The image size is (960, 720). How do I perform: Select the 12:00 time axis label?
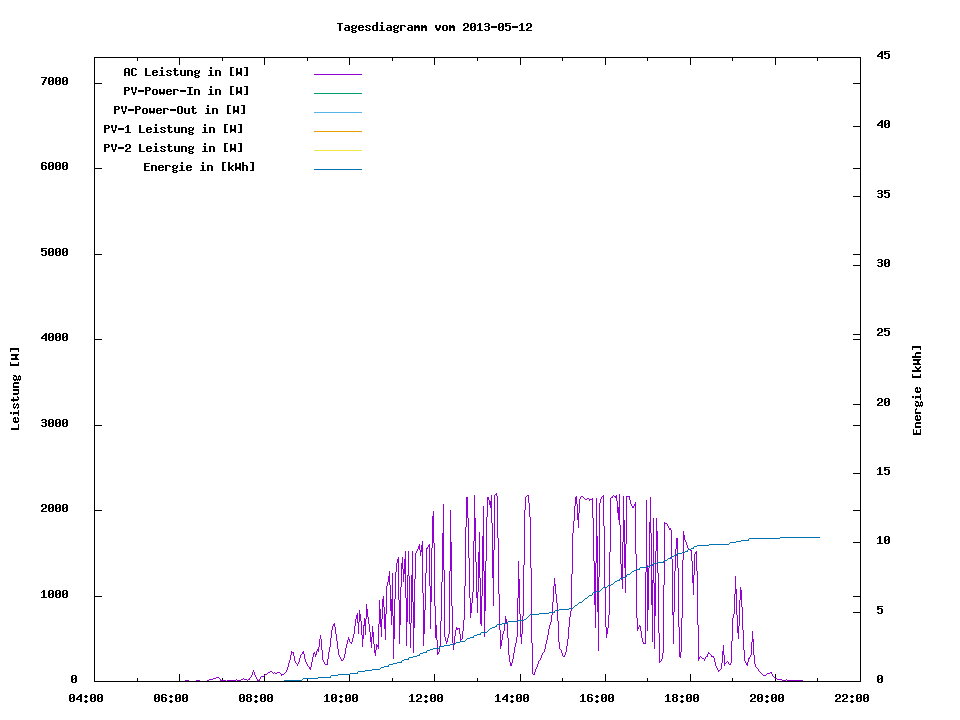426,698
